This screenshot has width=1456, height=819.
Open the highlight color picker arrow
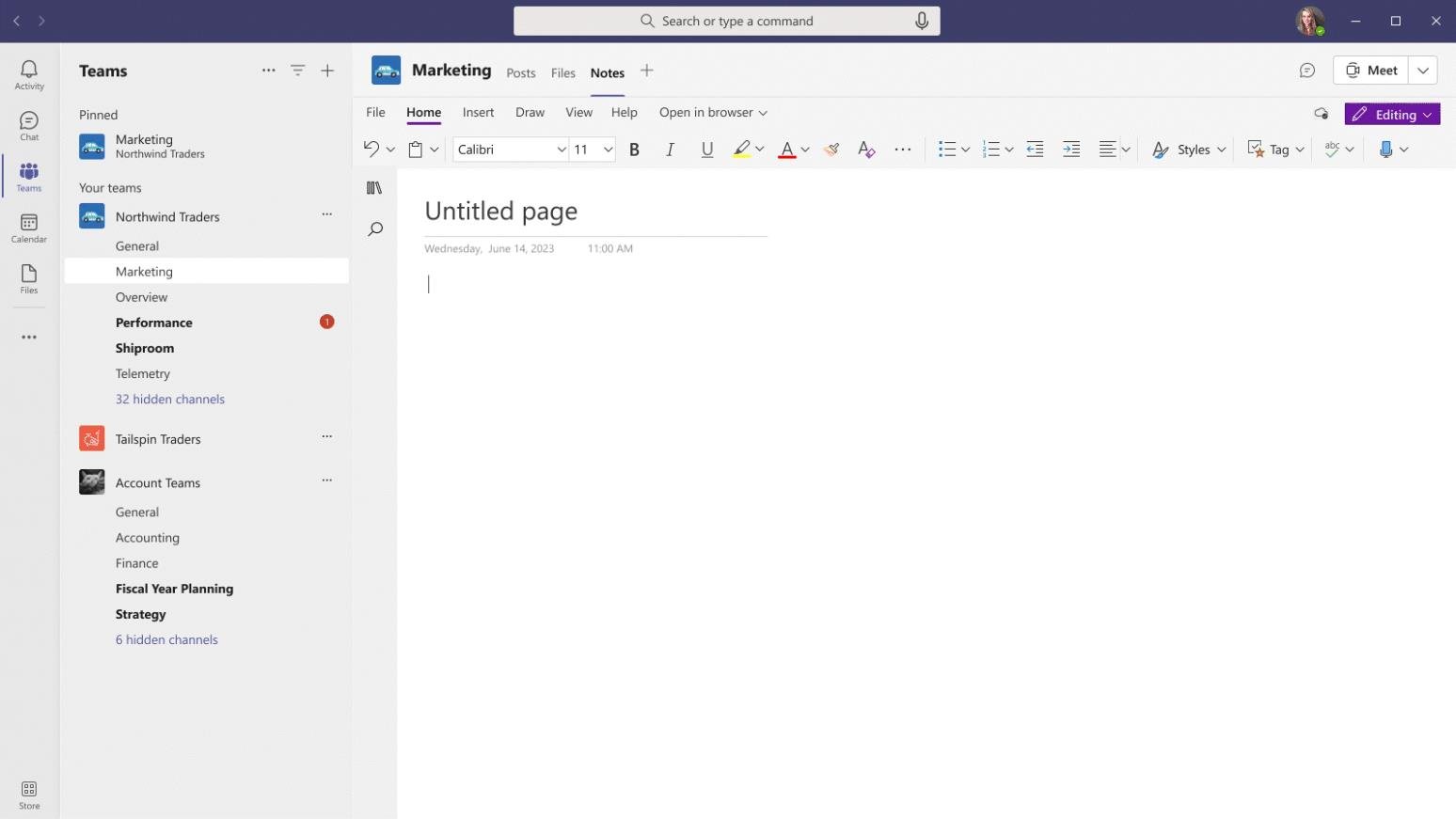tap(759, 150)
